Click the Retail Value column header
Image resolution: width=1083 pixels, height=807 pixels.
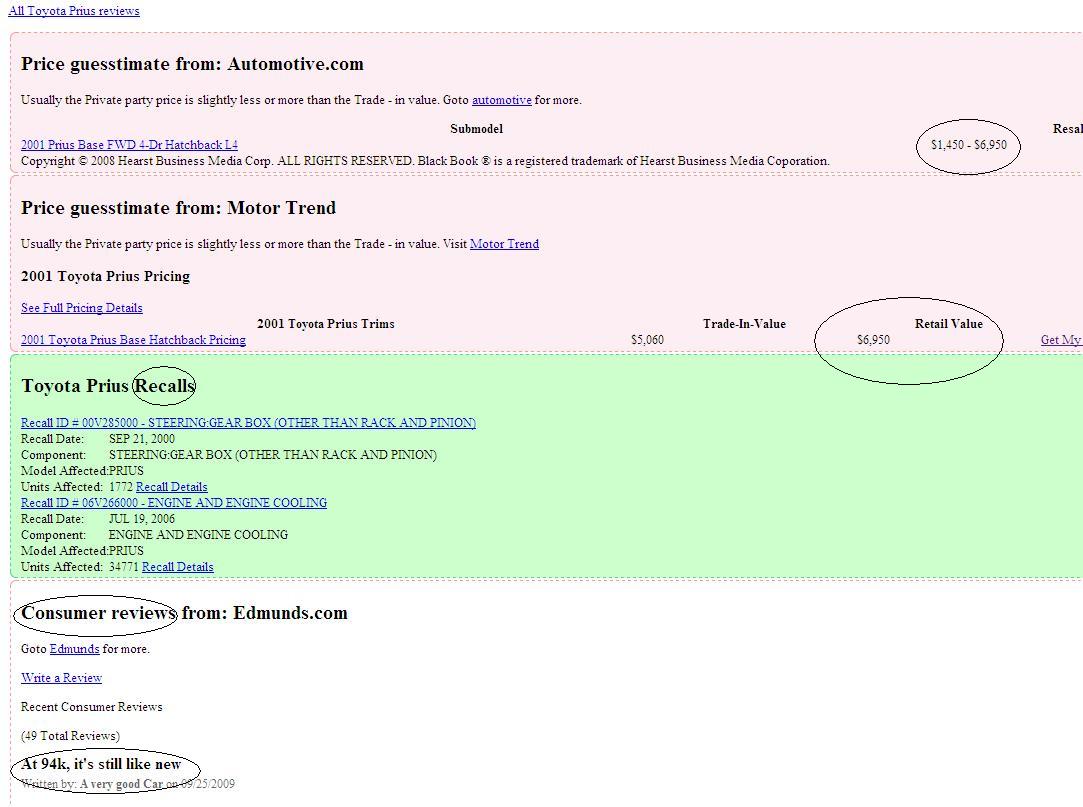[948, 323]
